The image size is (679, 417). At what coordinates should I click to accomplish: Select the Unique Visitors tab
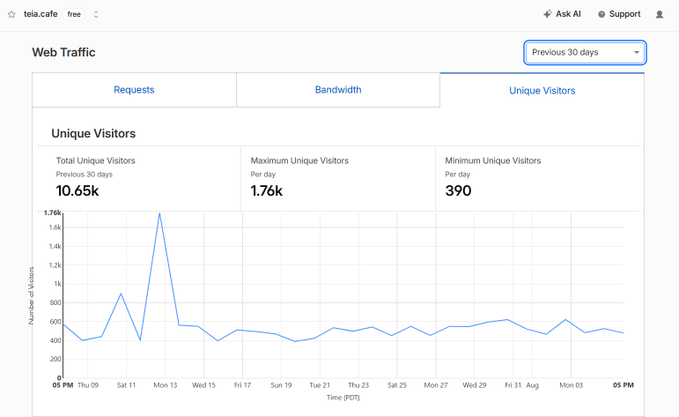click(x=542, y=91)
